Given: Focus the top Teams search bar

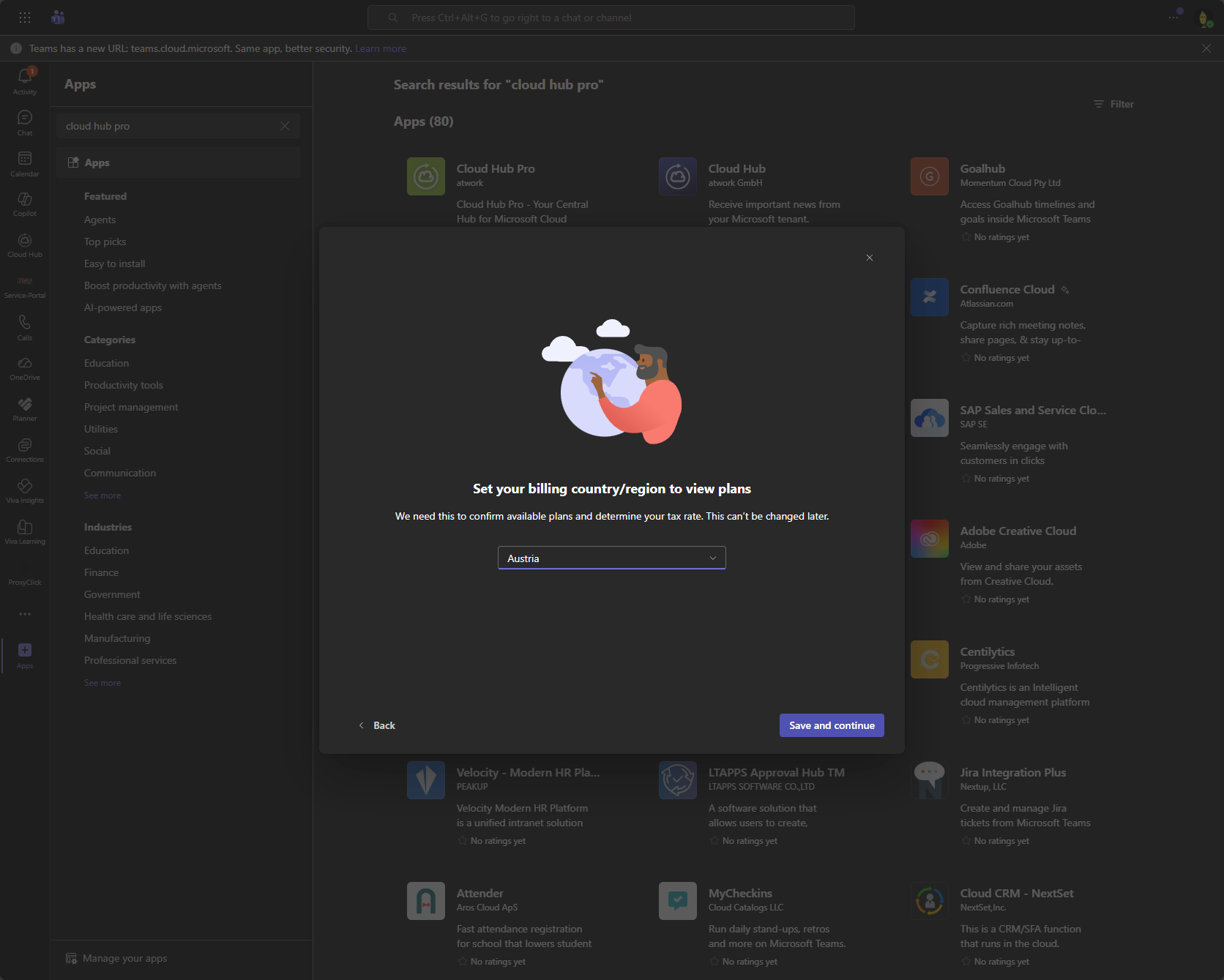Looking at the screenshot, I should pos(611,18).
